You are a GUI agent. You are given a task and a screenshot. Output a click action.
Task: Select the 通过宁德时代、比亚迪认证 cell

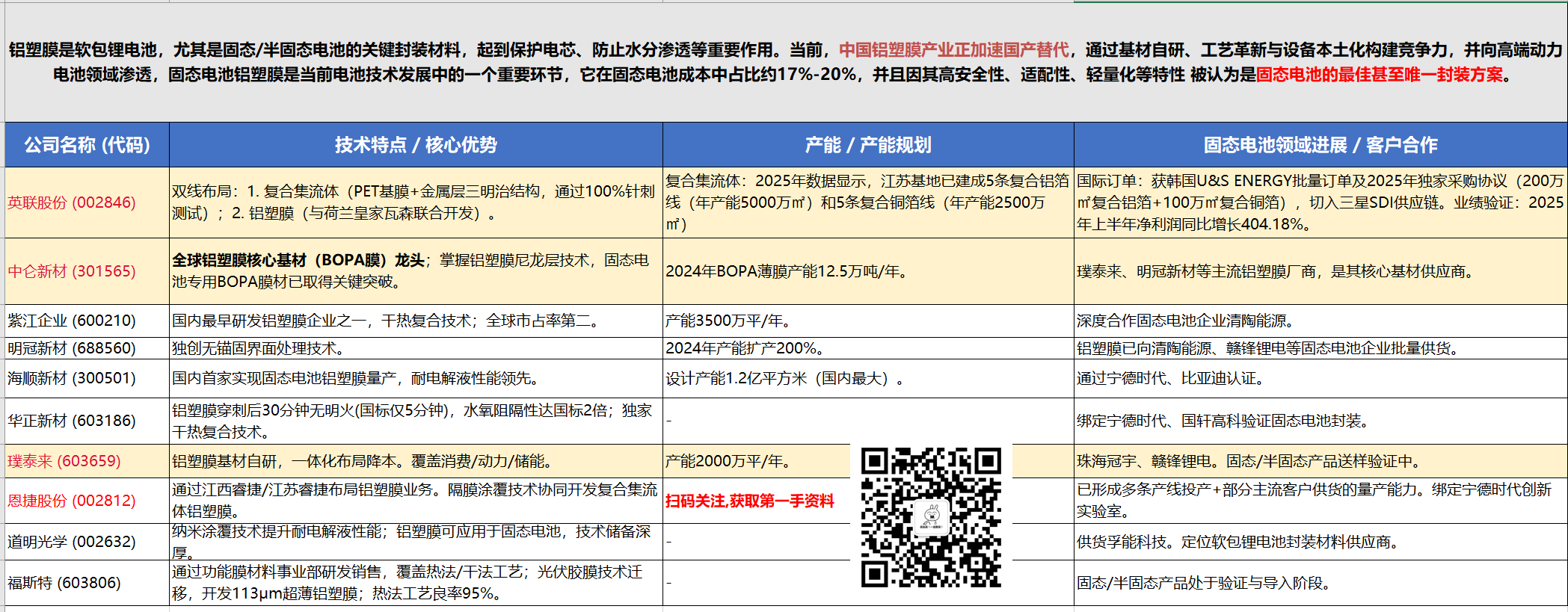tap(1170, 378)
